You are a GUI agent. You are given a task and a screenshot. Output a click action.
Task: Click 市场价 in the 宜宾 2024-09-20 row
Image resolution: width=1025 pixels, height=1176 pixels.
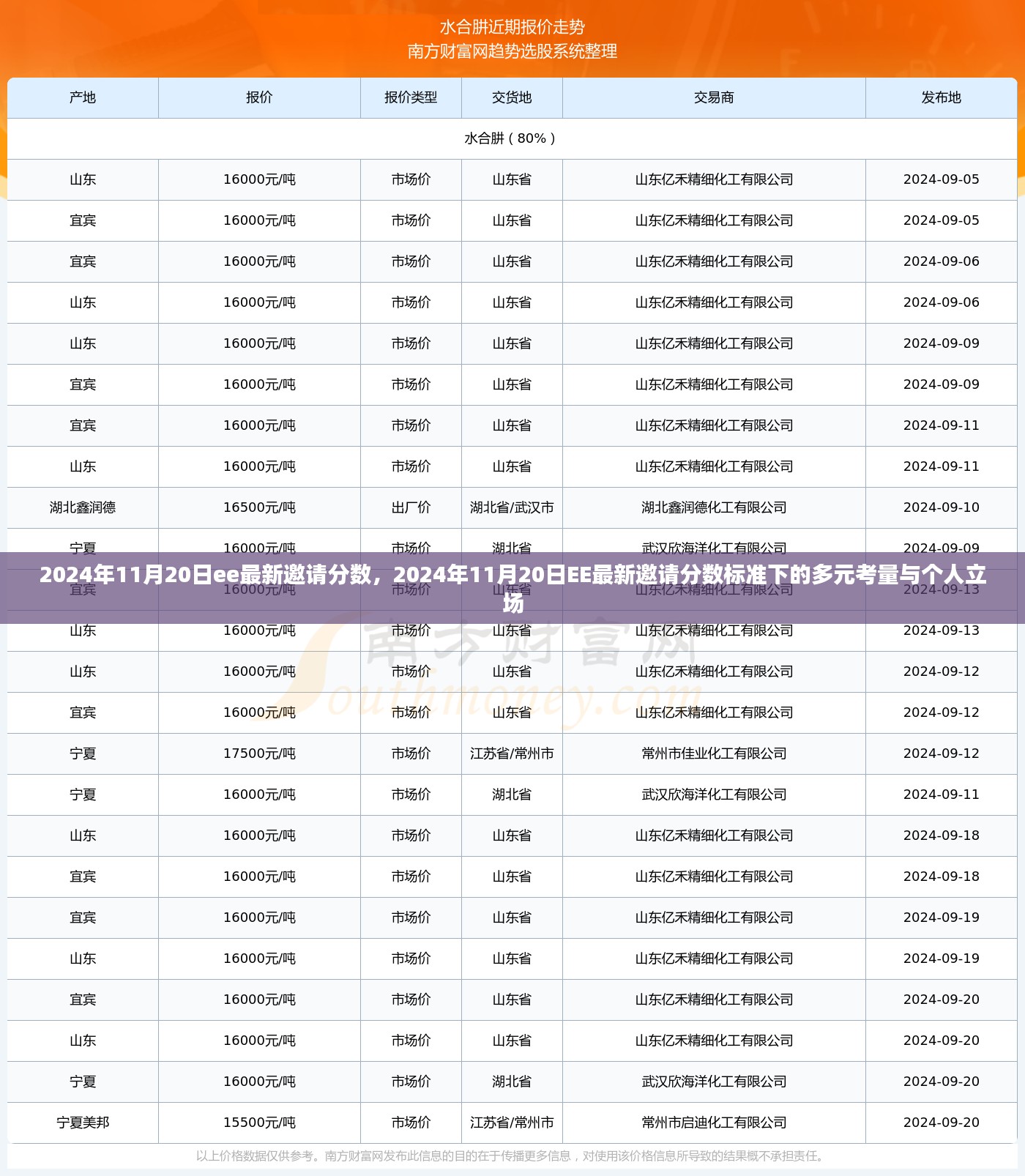411,1000
